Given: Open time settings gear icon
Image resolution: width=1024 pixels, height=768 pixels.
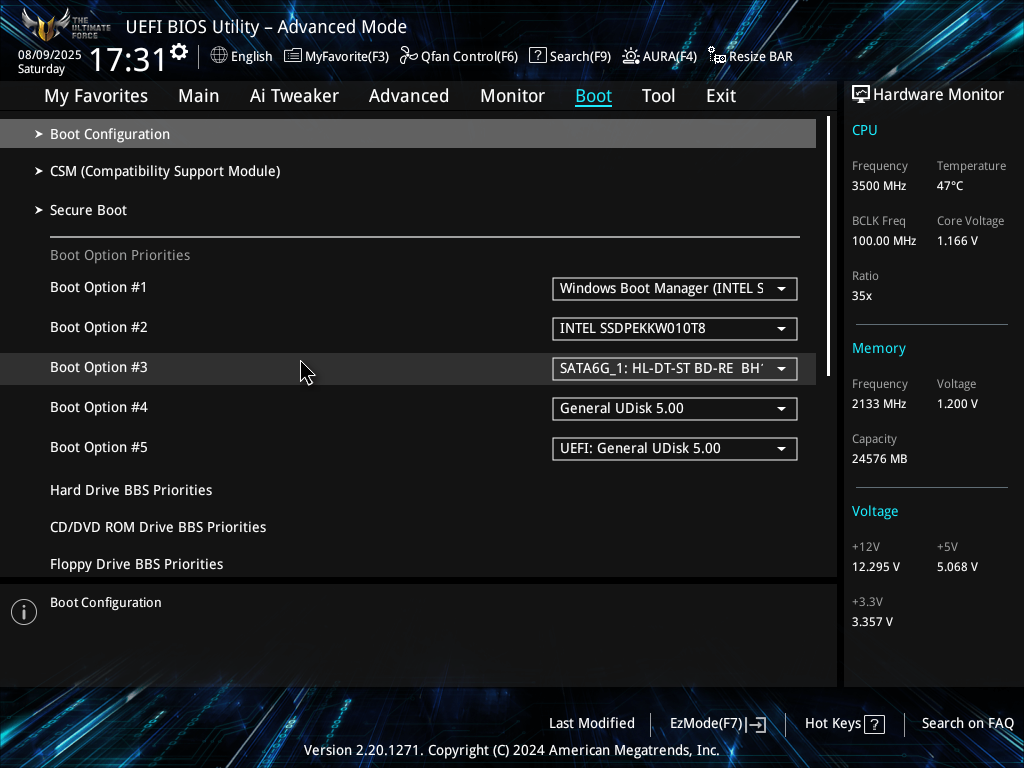Looking at the screenshot, I should pyautogui.click(x=179, y=52).
